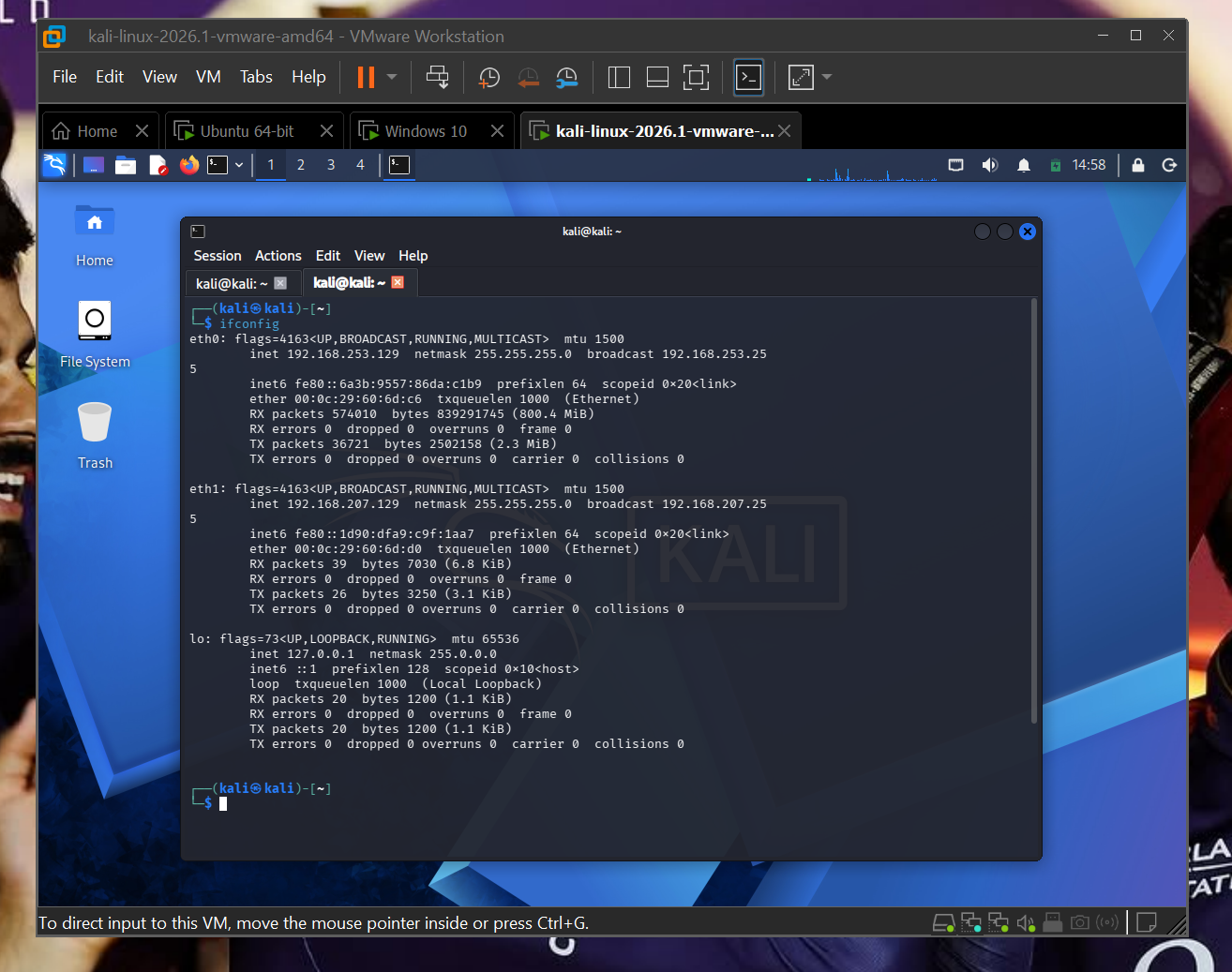Click the hard disk status icon in VMware status bar
Viewport: 1232px width, 972px height.
point(943,923)
